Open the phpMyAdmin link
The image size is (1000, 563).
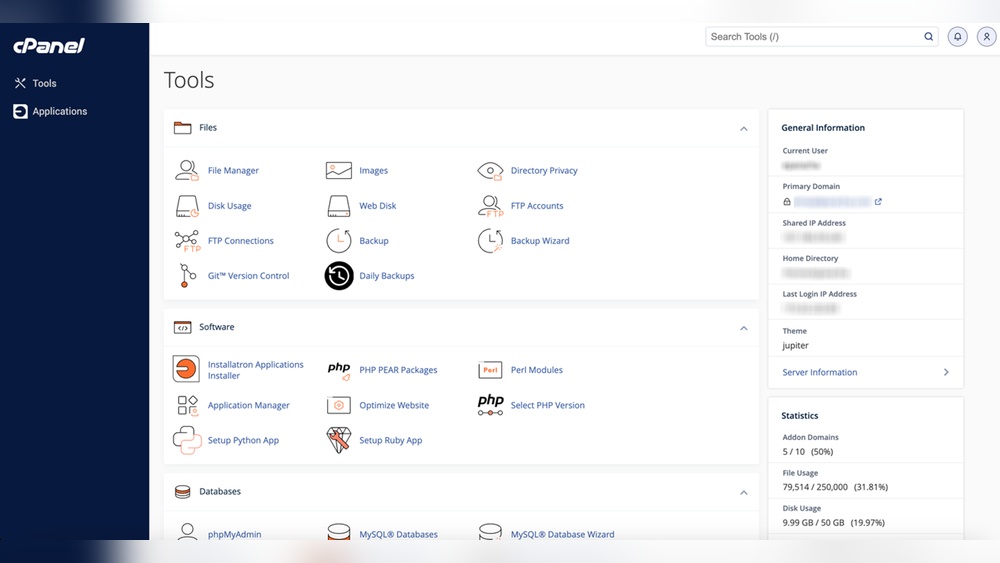point(234,534)
